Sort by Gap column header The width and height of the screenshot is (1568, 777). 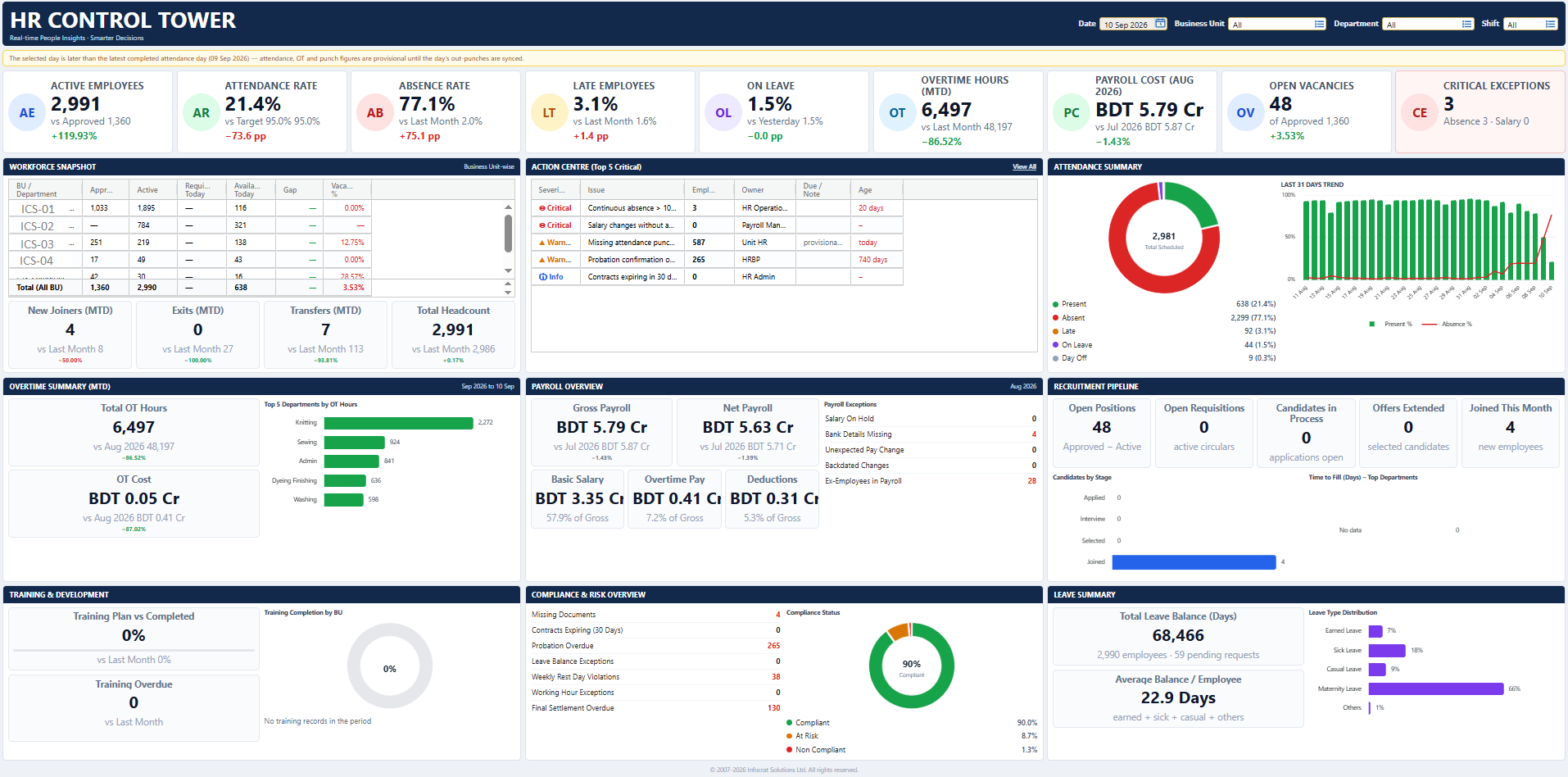click(299, 190)
